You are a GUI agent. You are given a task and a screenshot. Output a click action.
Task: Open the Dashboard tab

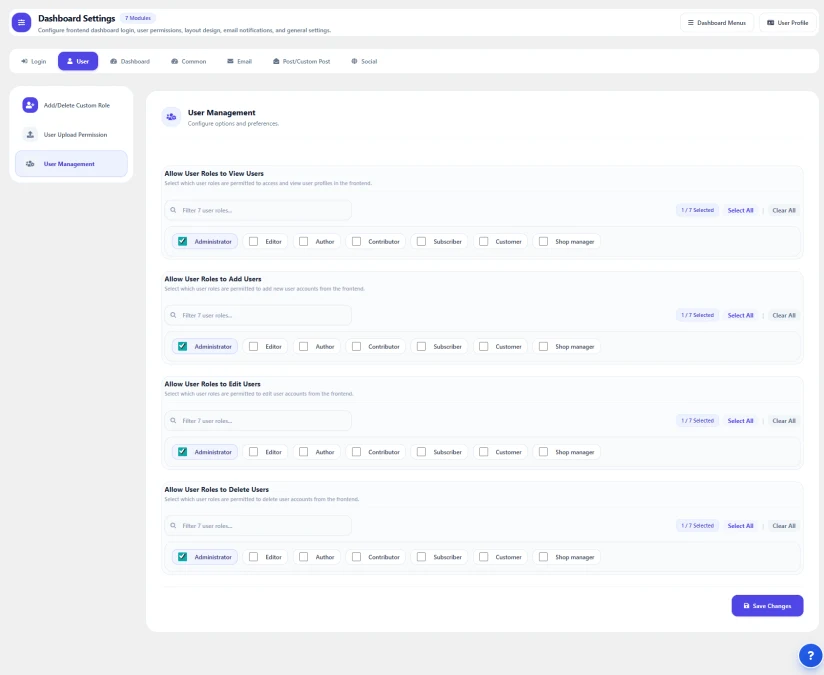130,62
